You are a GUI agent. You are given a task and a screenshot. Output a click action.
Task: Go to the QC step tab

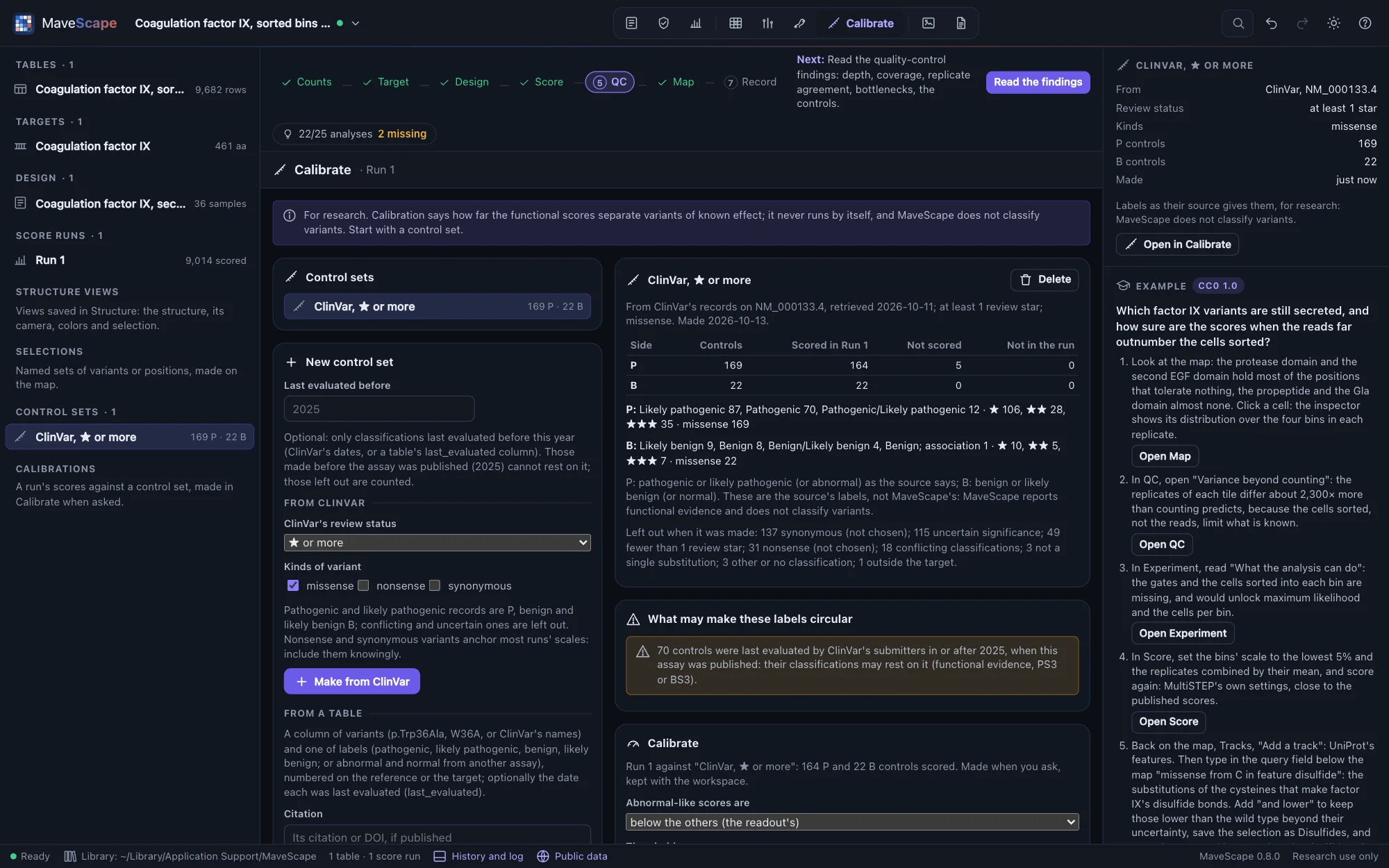click(x=610, y=82)
